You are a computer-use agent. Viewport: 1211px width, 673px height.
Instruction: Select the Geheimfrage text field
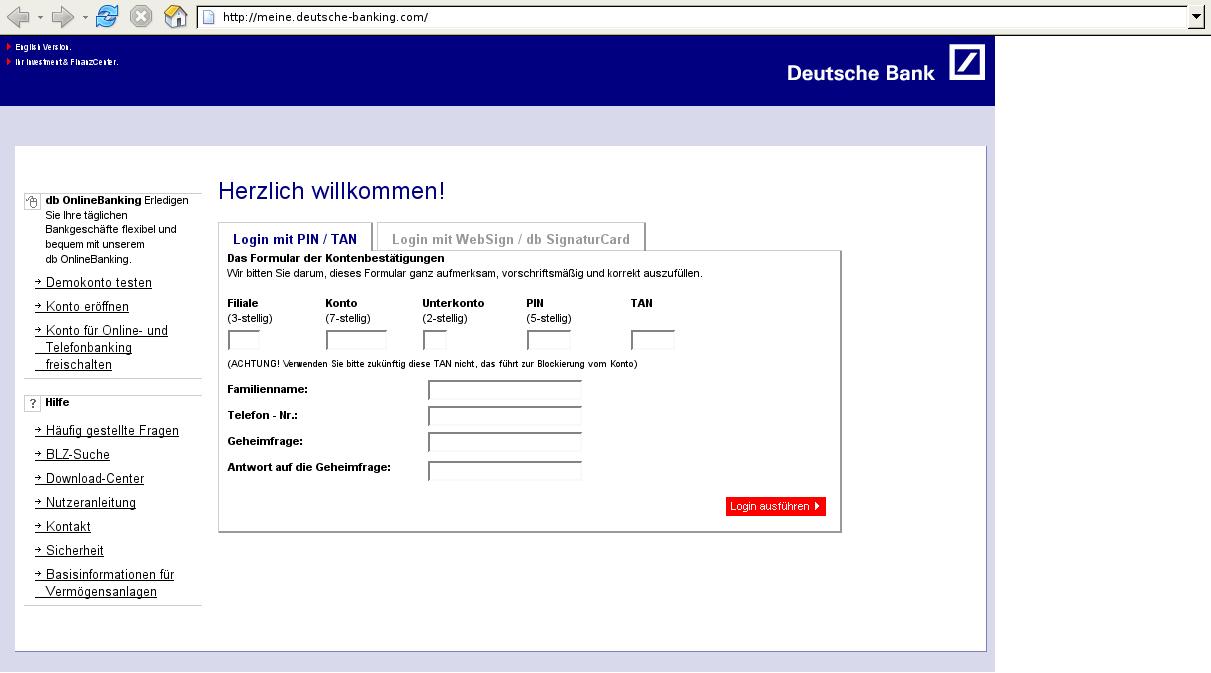505,442
